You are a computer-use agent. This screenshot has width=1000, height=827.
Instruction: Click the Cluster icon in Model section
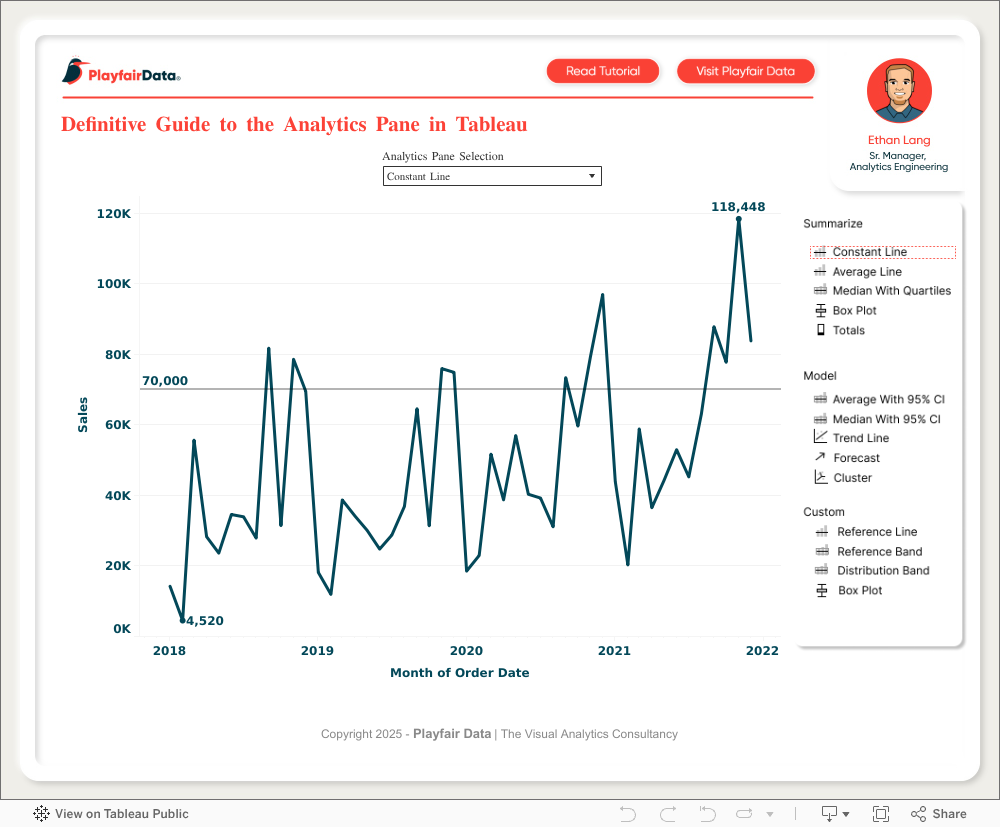pyautogui.click(x=820, y=477)
